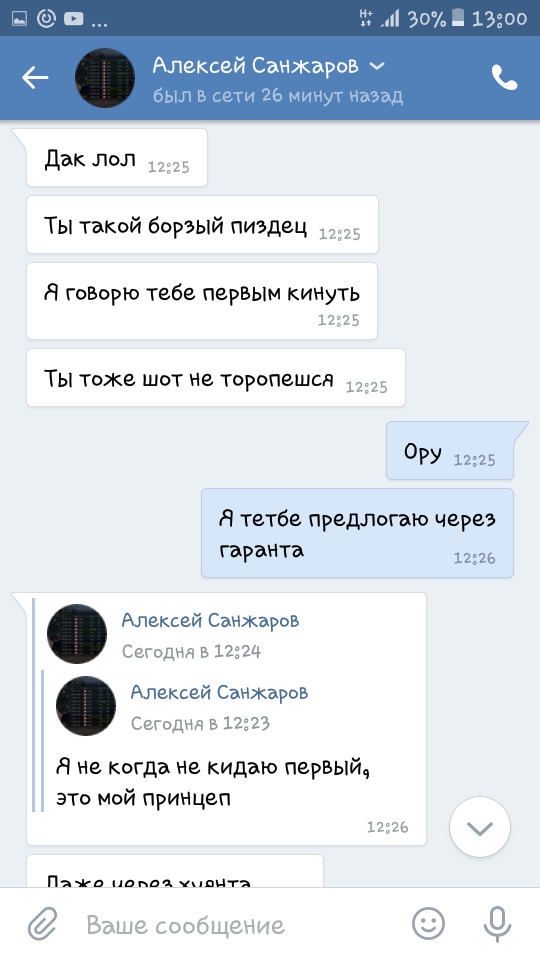
Task: Tap the image notification icon in status bar
Action: (20, 19)
